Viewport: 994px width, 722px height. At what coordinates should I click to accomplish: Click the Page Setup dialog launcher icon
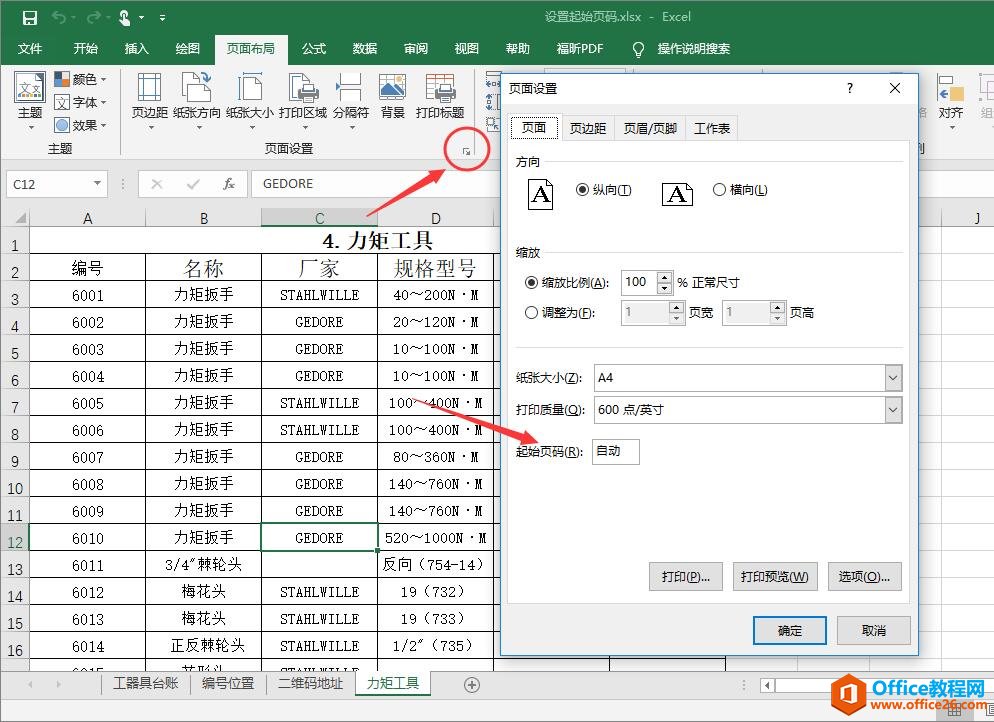coord(467,151)
